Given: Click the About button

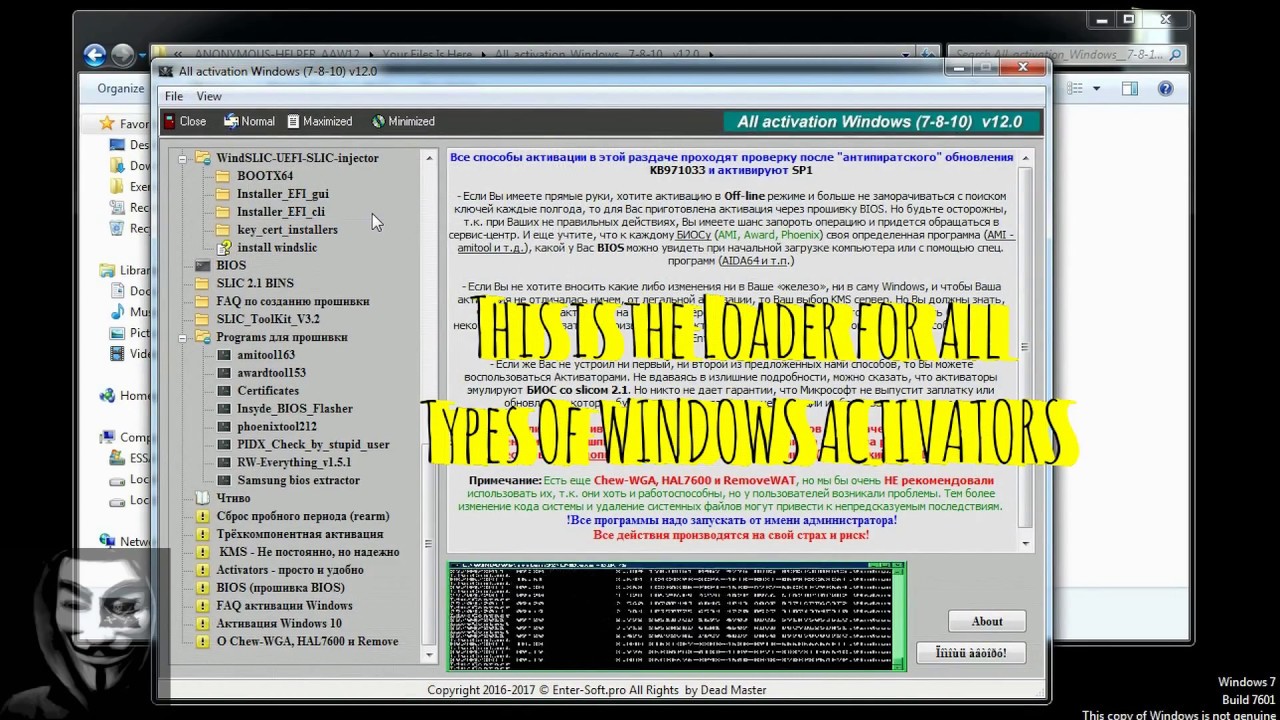Looking at the screenshot, I should coord(987,621).
